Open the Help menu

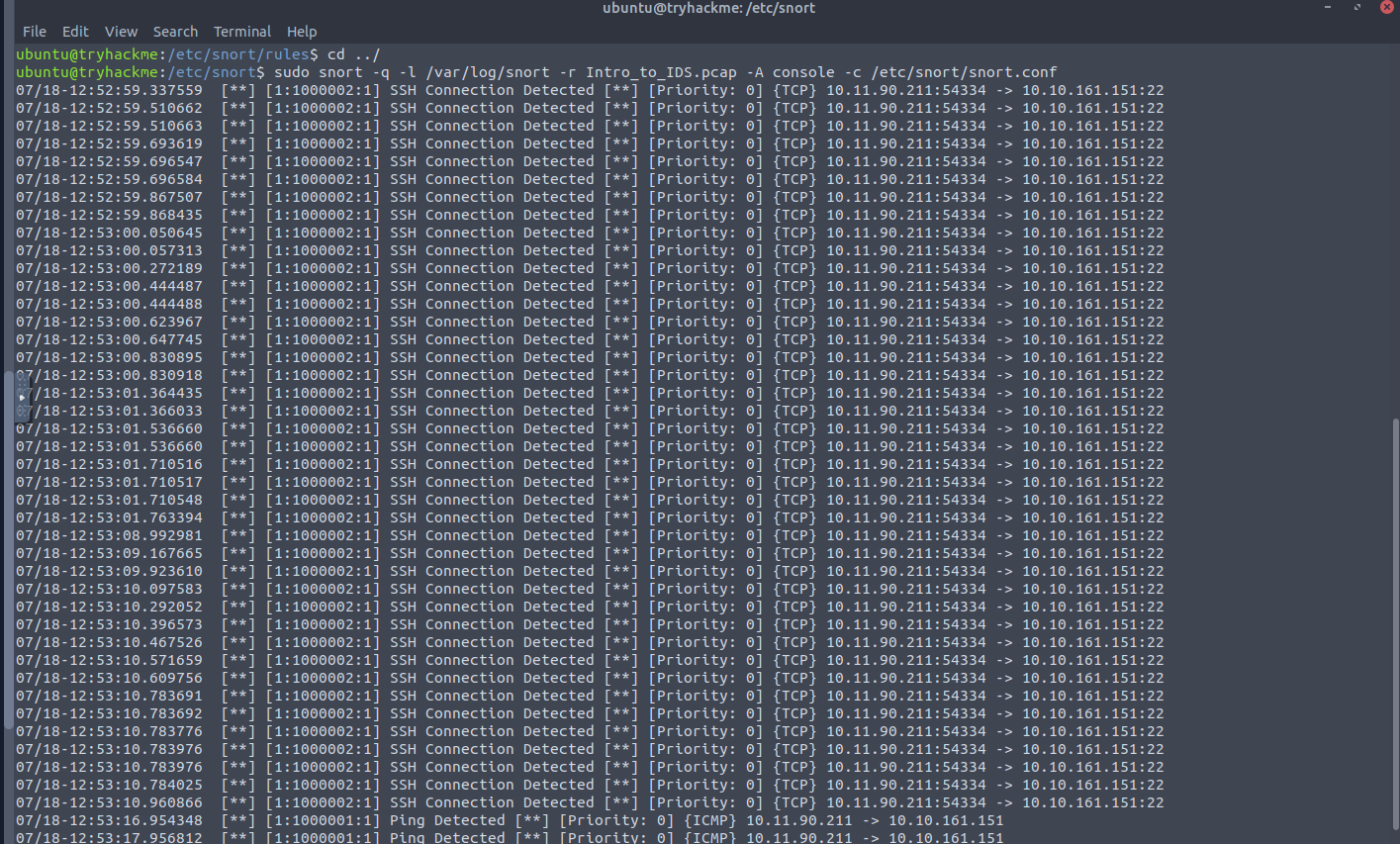point(302,32)
